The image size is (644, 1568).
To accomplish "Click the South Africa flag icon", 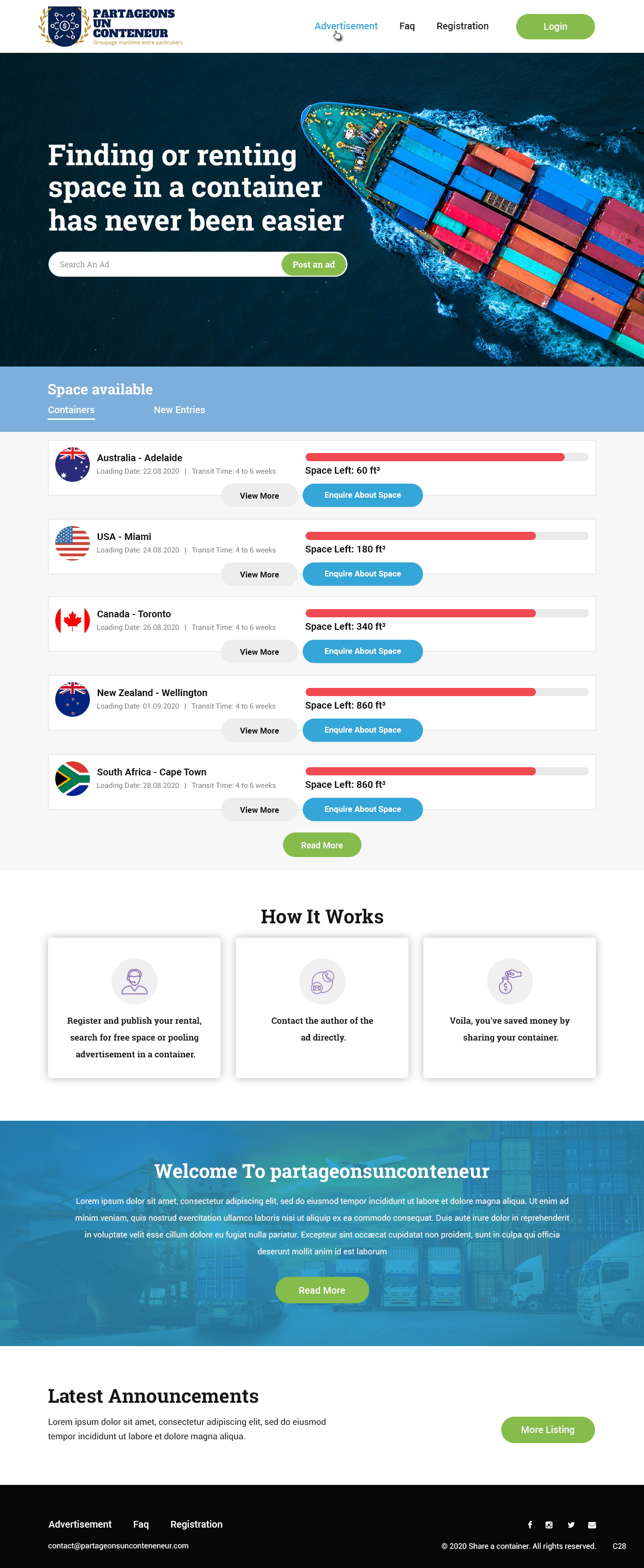I will [x=73, y=779].
